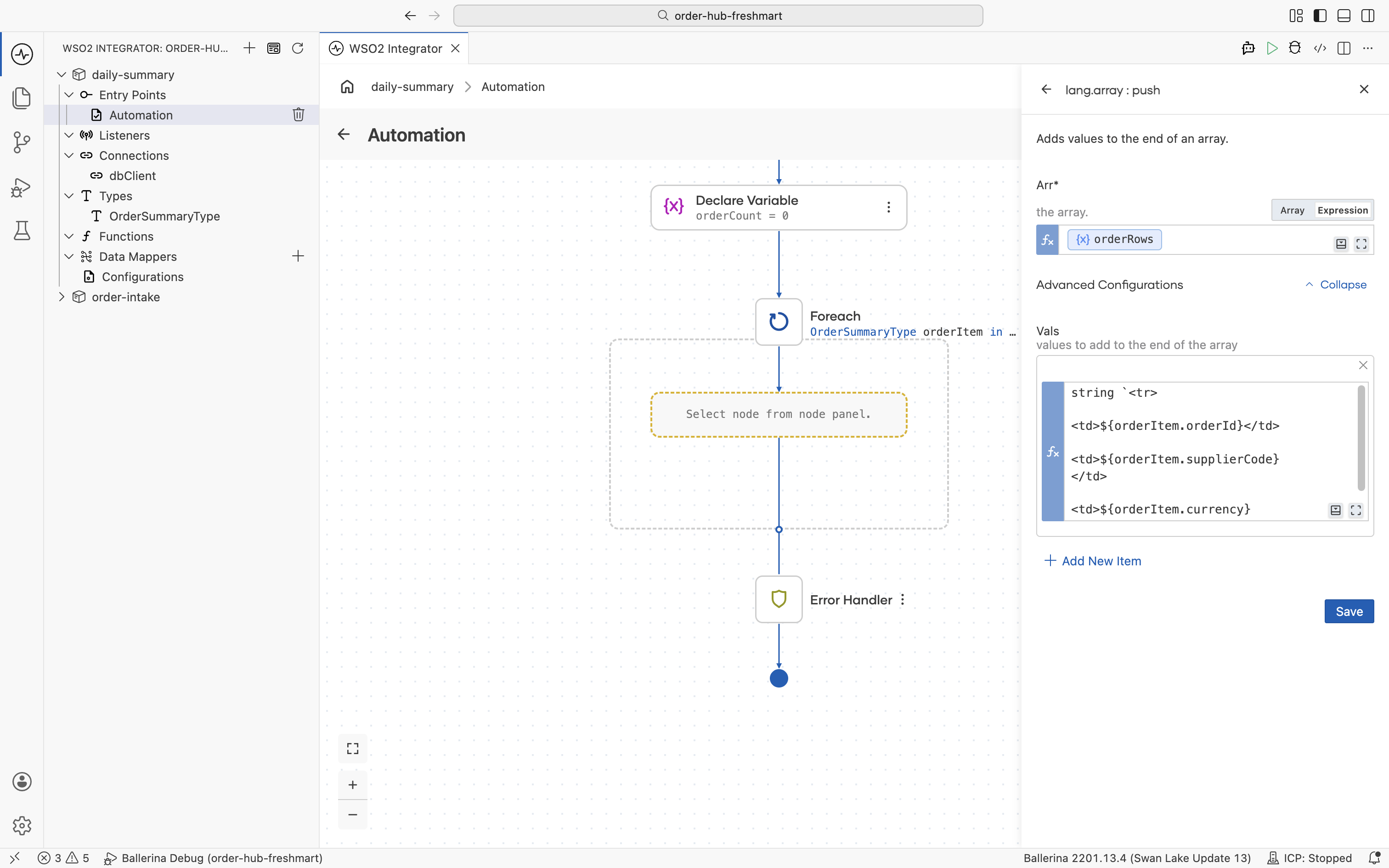Click the plus icon in WSO2 Integrator panel header
The height and width of the screenshot is (868, 1389).
point(249,48)
